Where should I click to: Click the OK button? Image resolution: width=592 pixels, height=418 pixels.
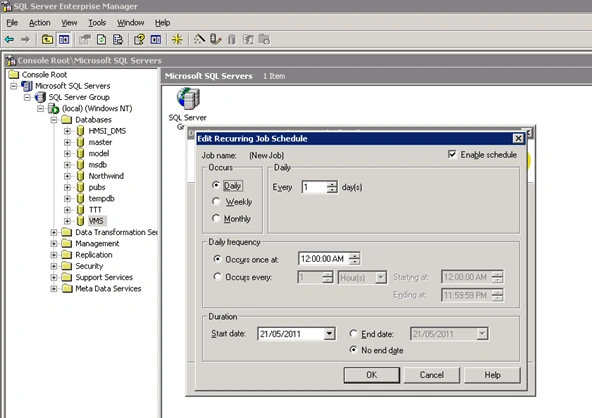tap(372, 375)
